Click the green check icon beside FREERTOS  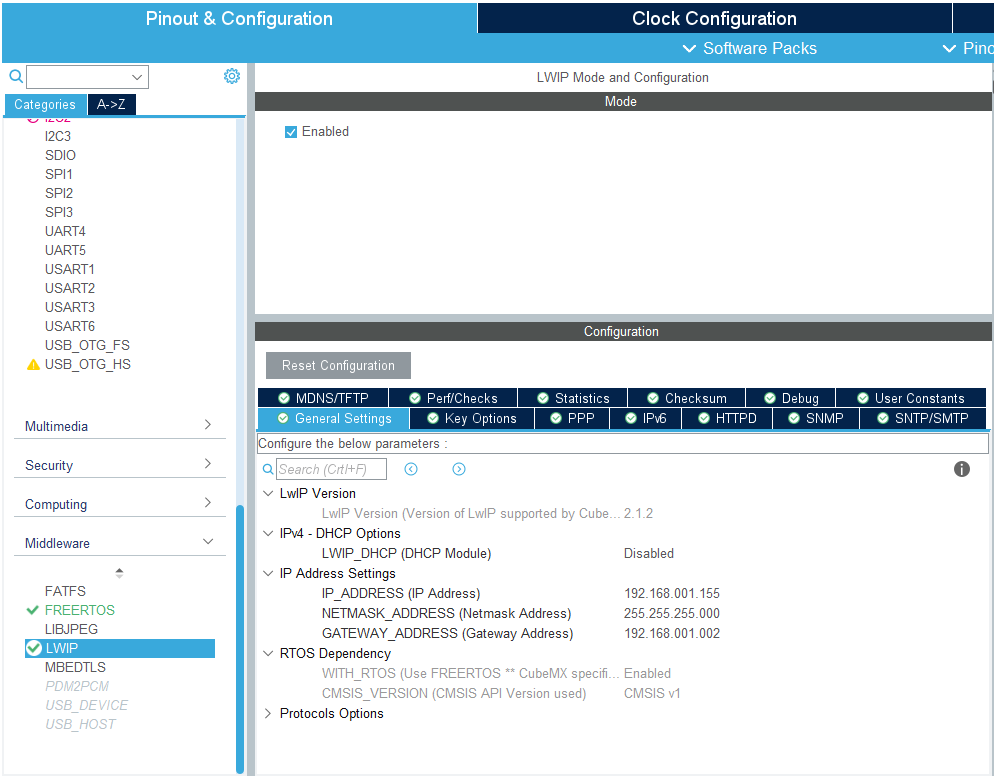31,610
